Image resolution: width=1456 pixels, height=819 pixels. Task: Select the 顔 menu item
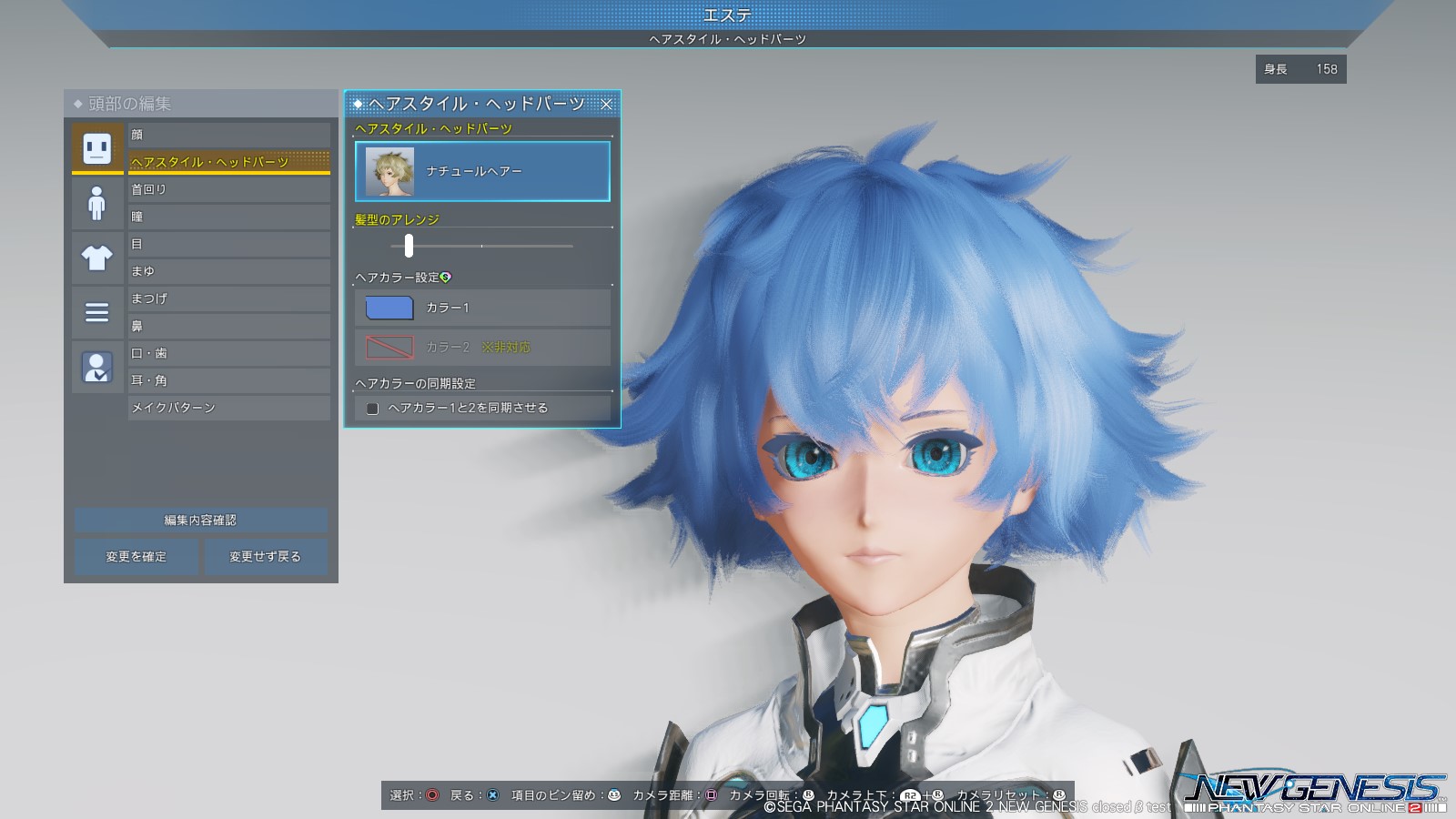tap(229, 135)
